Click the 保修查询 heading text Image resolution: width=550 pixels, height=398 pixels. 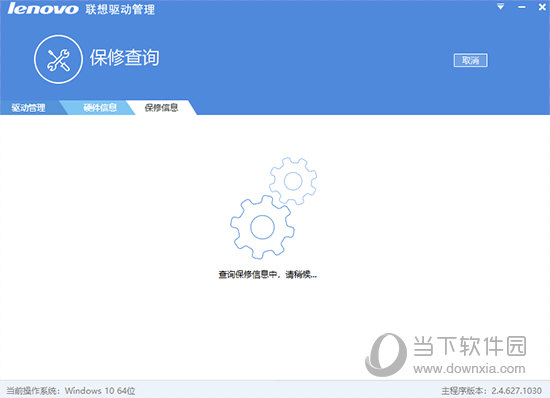click(x=125, y=58)
